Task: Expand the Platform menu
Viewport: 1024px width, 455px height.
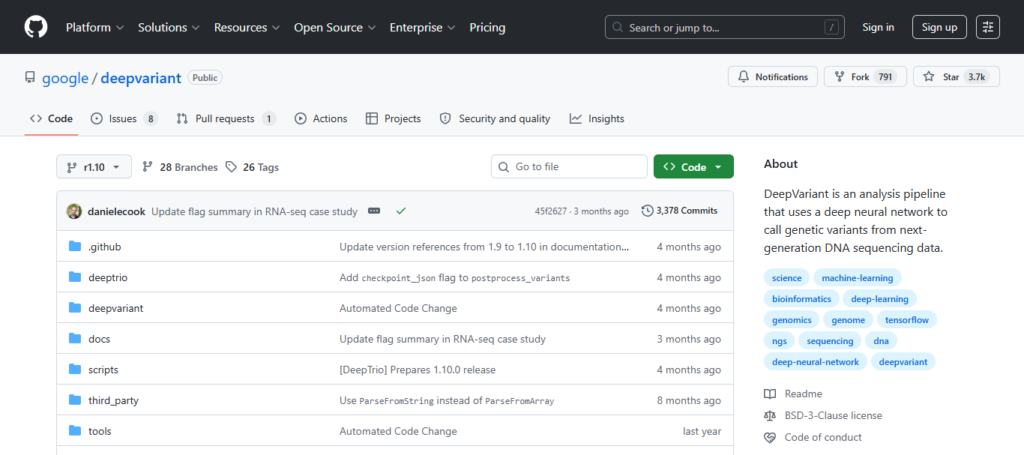Action: click(95, 27)
